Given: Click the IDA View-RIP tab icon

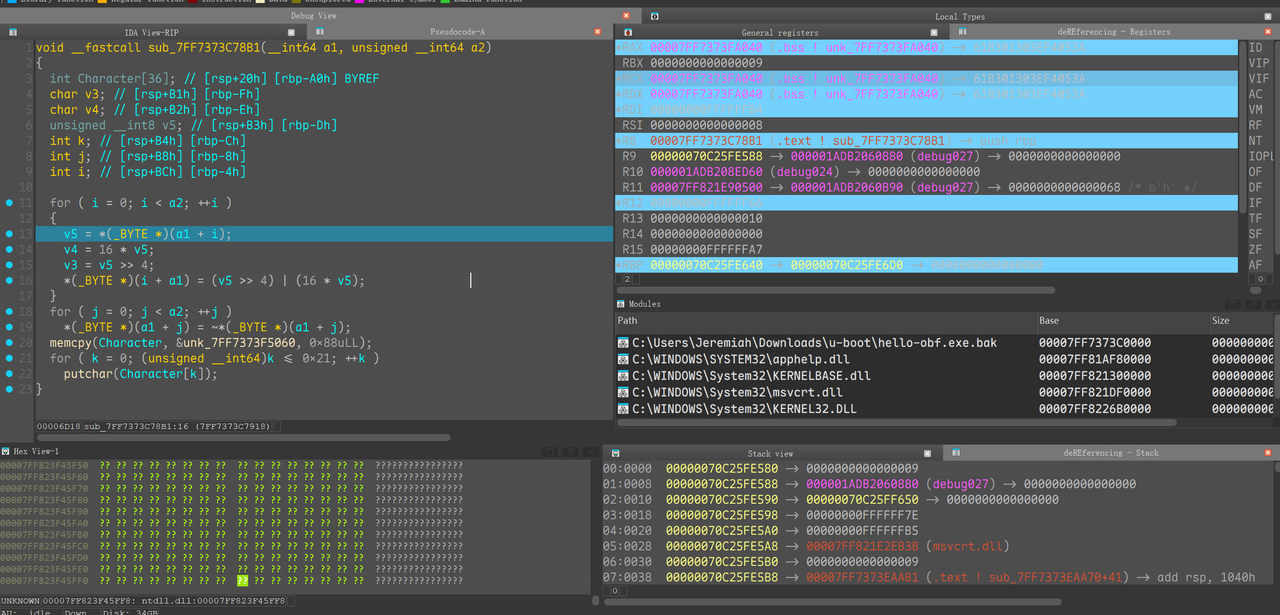Looking at the screenshot, I should tap(13, 33).
